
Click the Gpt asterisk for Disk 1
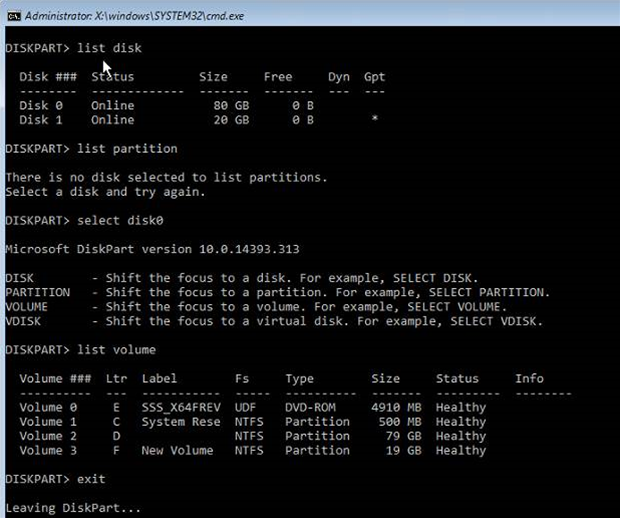pyautogui.click(x=374, y=118)
